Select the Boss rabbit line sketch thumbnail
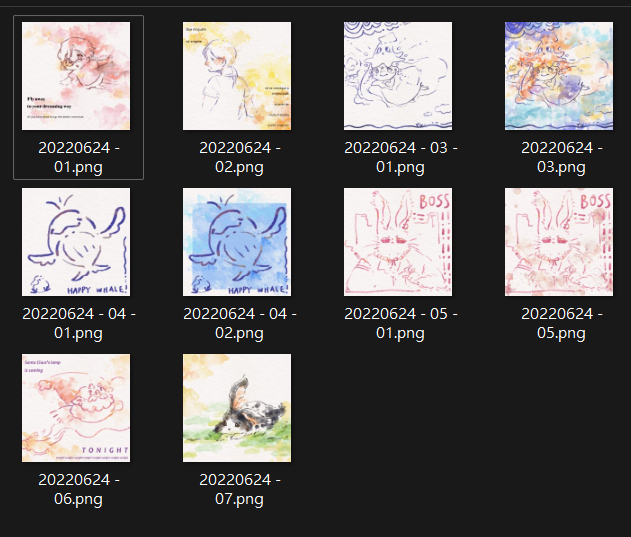 click(398, 242)
